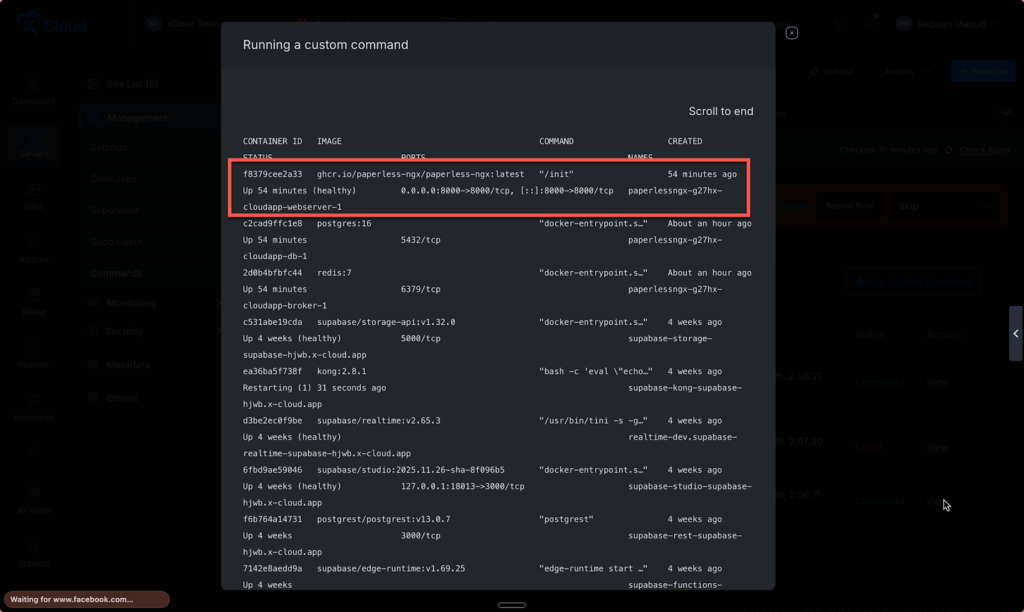Open Reduan Masud user menu

click(948, 24)
